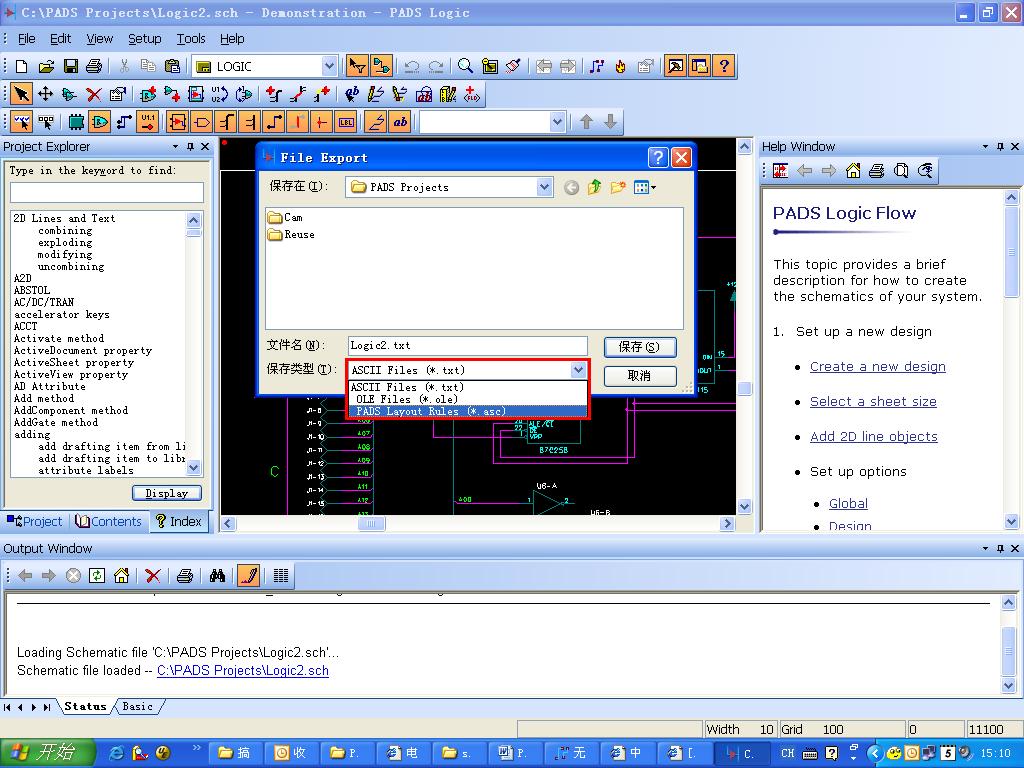Open the File menu
The image size is (1024, 768).
coord(26,39)
